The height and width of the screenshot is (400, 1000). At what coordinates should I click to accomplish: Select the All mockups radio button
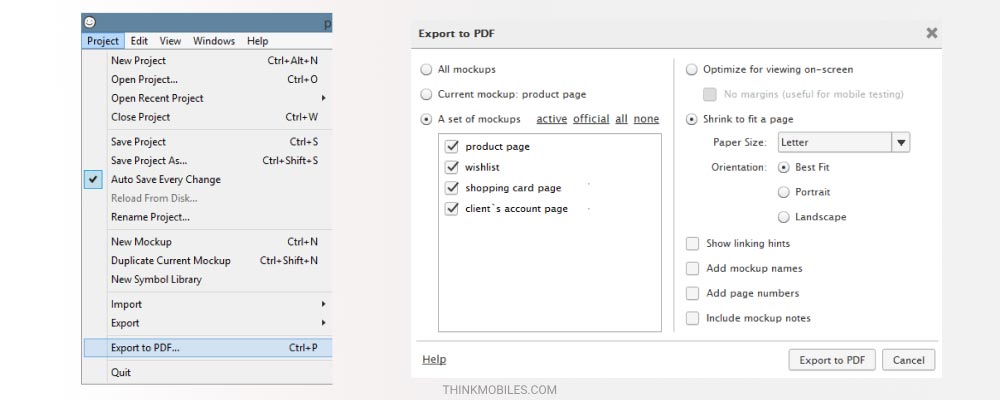[x=426, y=70]
